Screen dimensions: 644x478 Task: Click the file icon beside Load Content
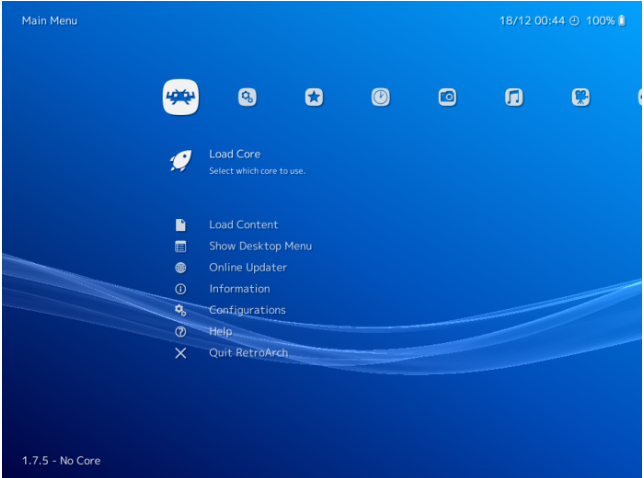[181, 225]
